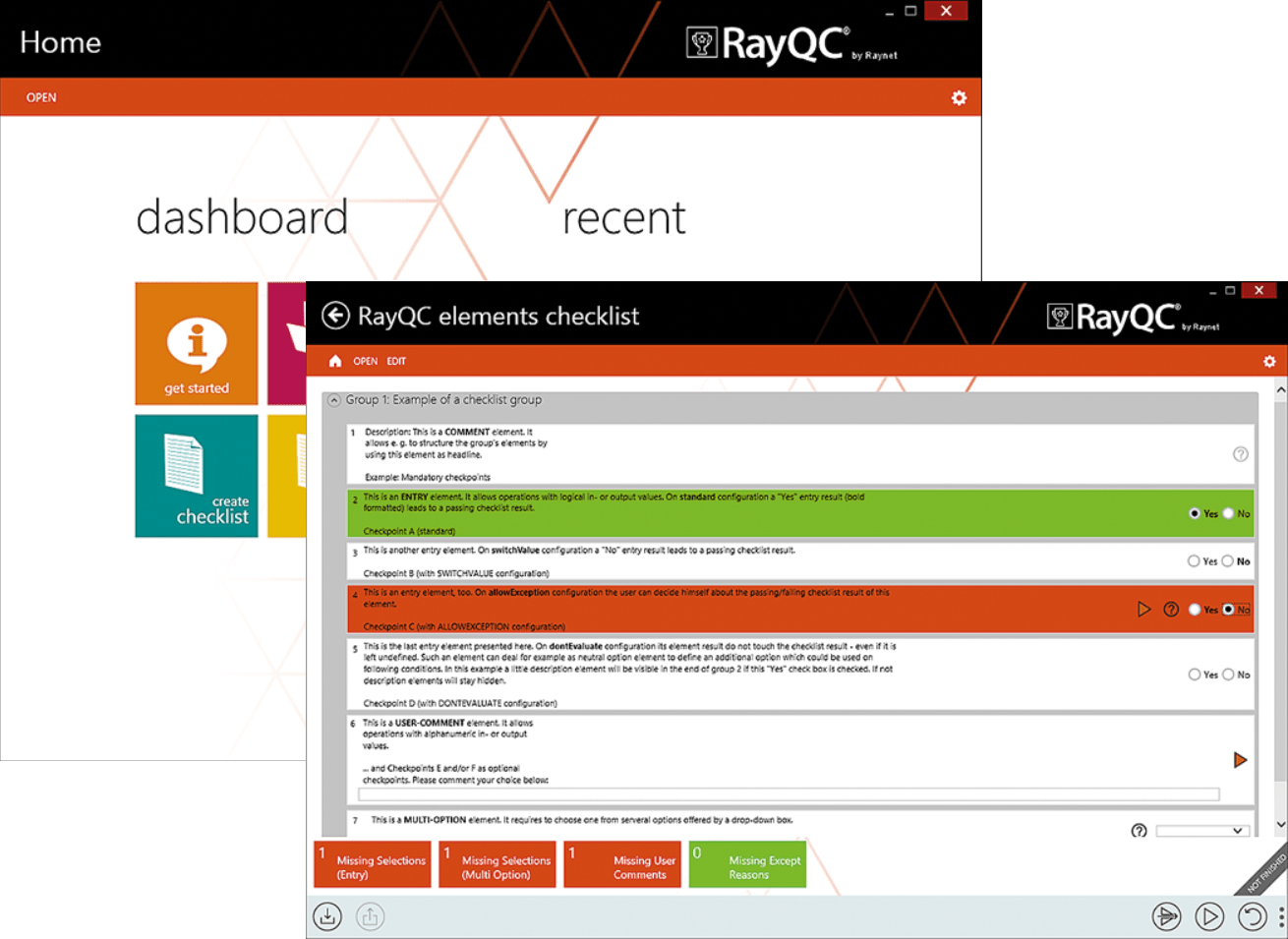The height and width of the screenshot is (939, 1288).
Task: Collapse Group 1 checklist group
Action: [x=334, y=400]
